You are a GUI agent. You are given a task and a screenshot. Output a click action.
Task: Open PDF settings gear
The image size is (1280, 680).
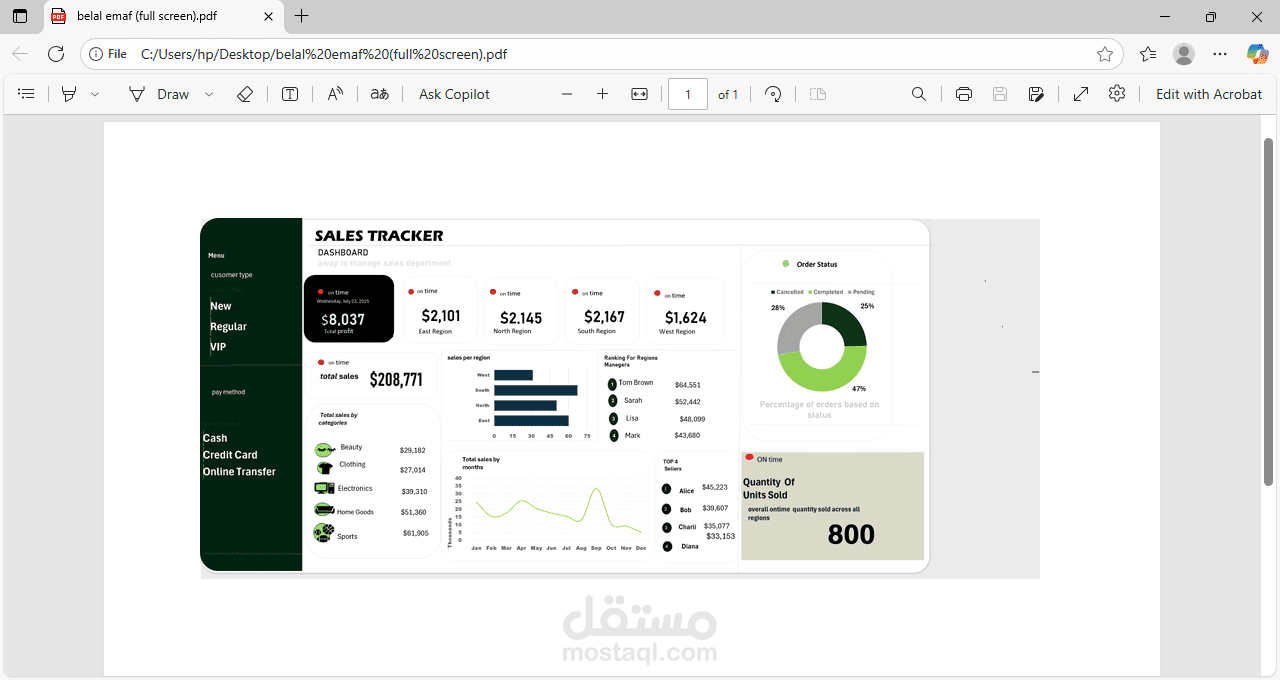pyautogui.click(x=1117, y=94)
